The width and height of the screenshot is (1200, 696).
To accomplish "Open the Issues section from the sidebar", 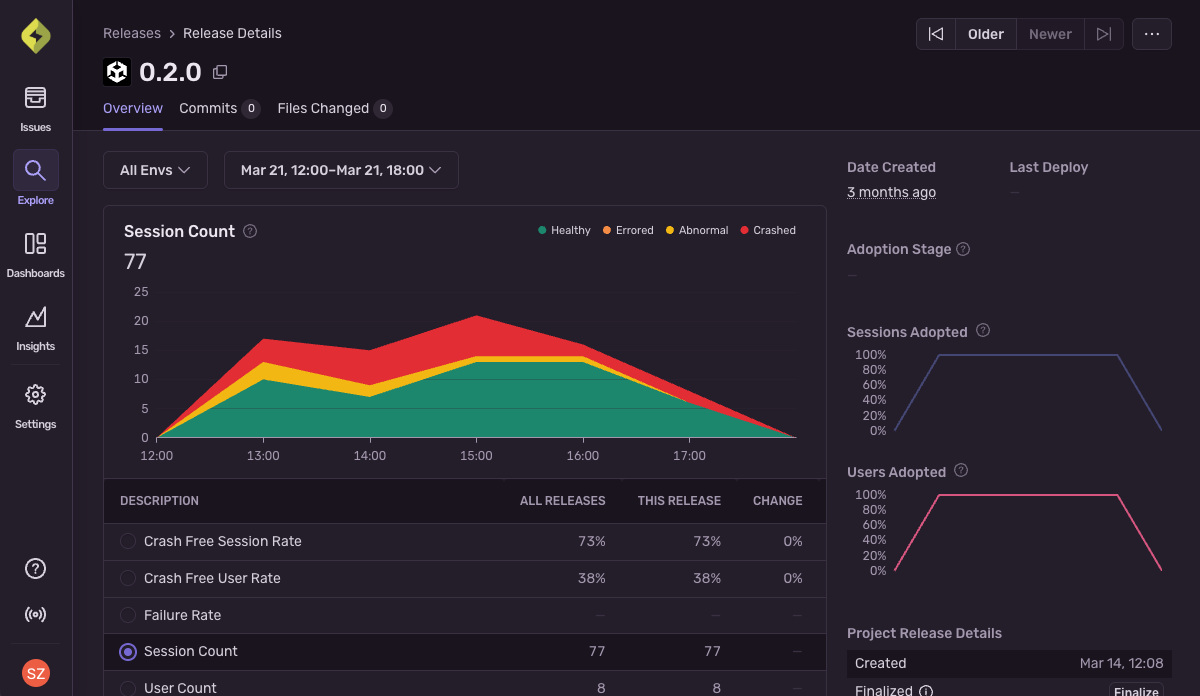I will coord(35,107).
